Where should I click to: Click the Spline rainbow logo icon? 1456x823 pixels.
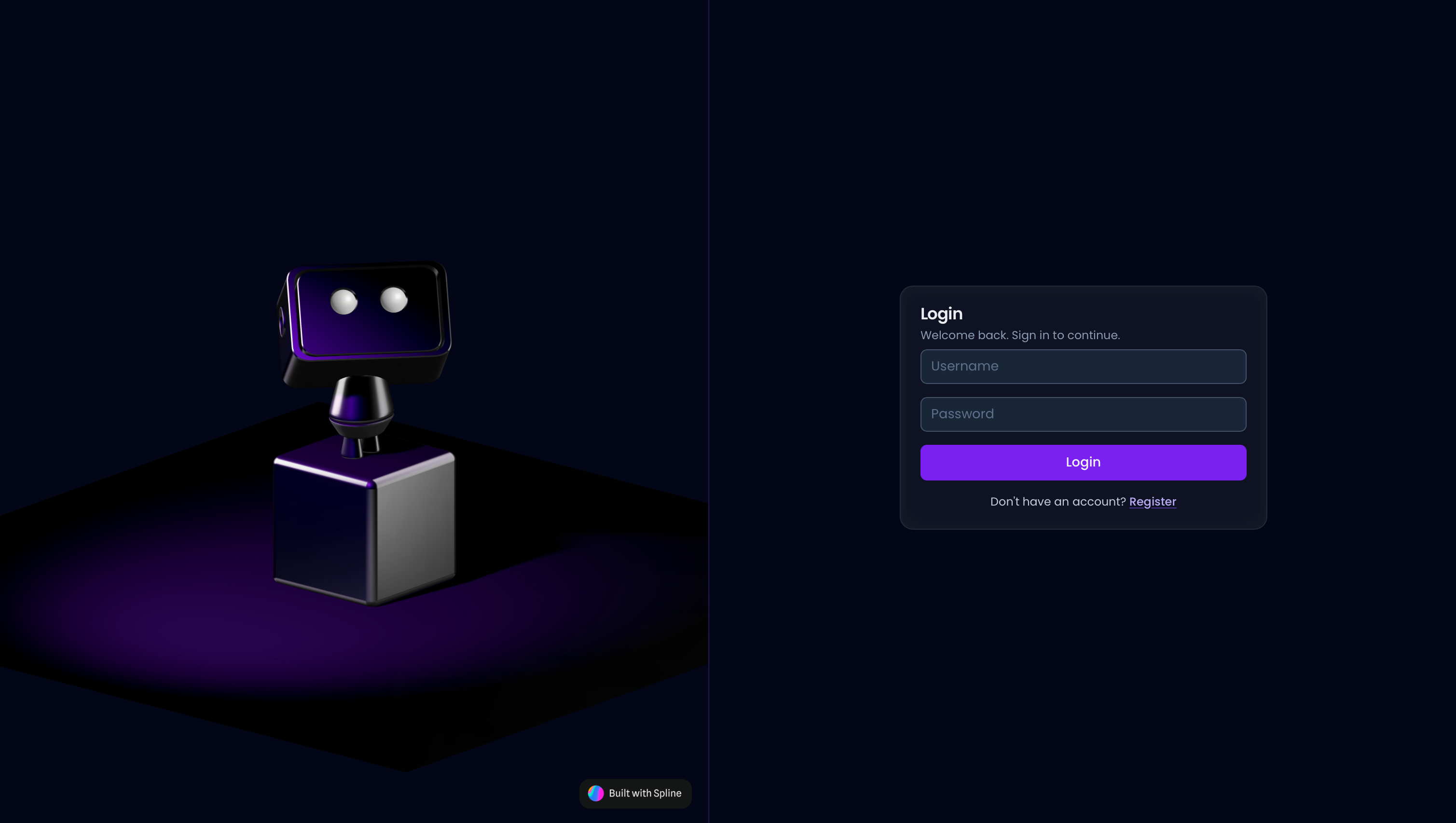coord(595,793)
